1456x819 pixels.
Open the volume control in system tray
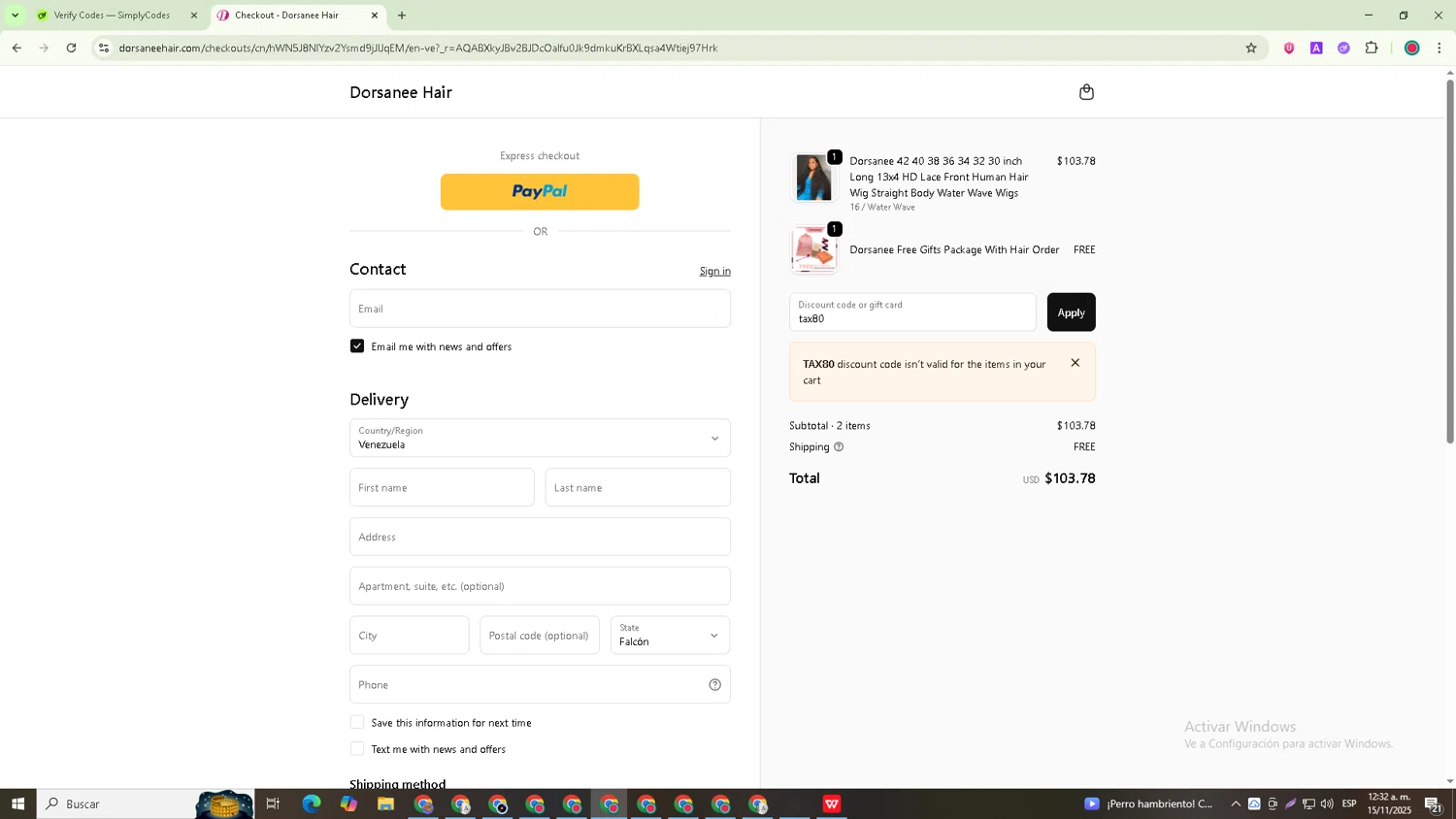click(x=1327, y=803)
